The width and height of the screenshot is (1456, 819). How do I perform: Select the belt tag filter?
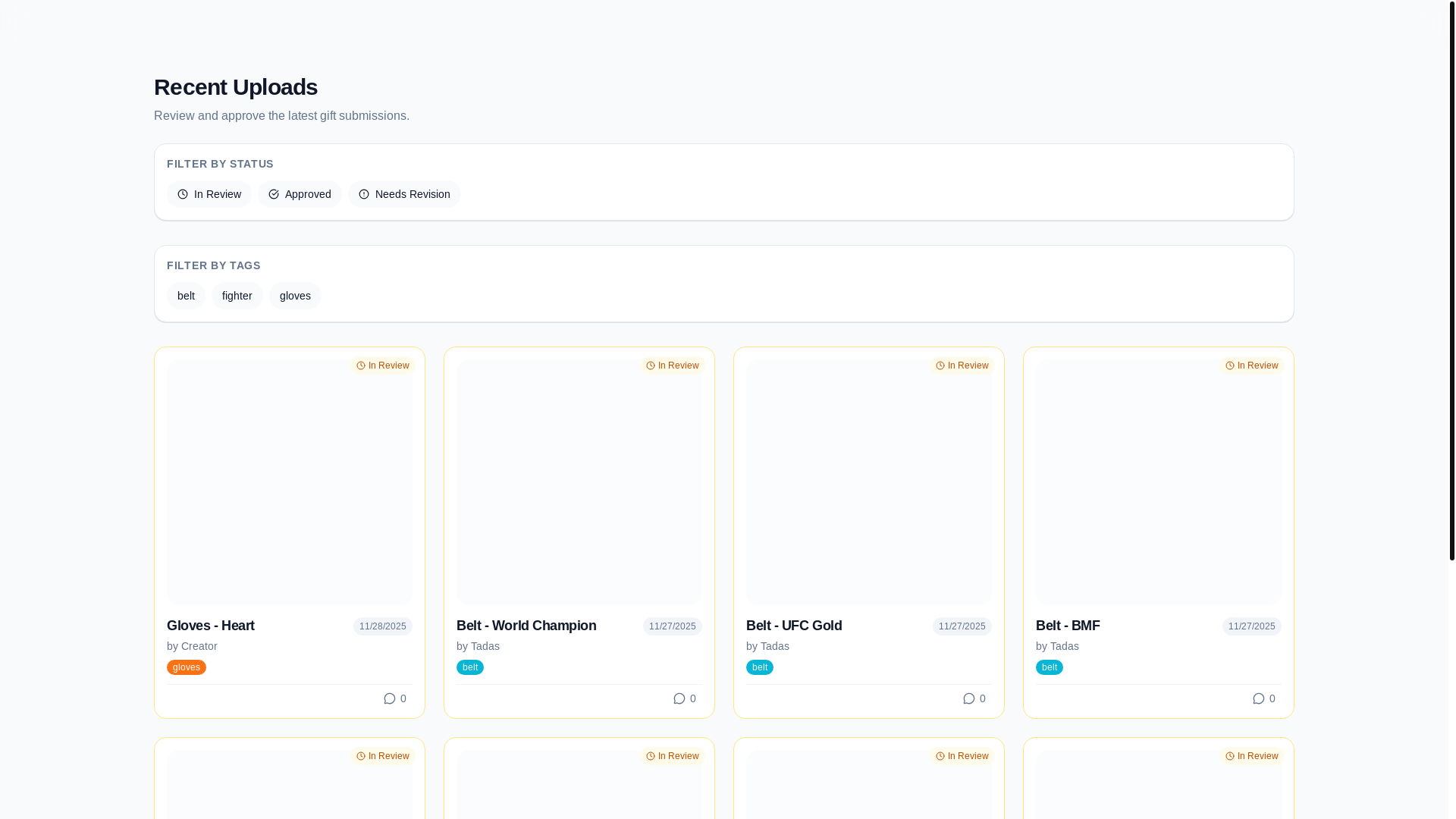coord(186,296)
